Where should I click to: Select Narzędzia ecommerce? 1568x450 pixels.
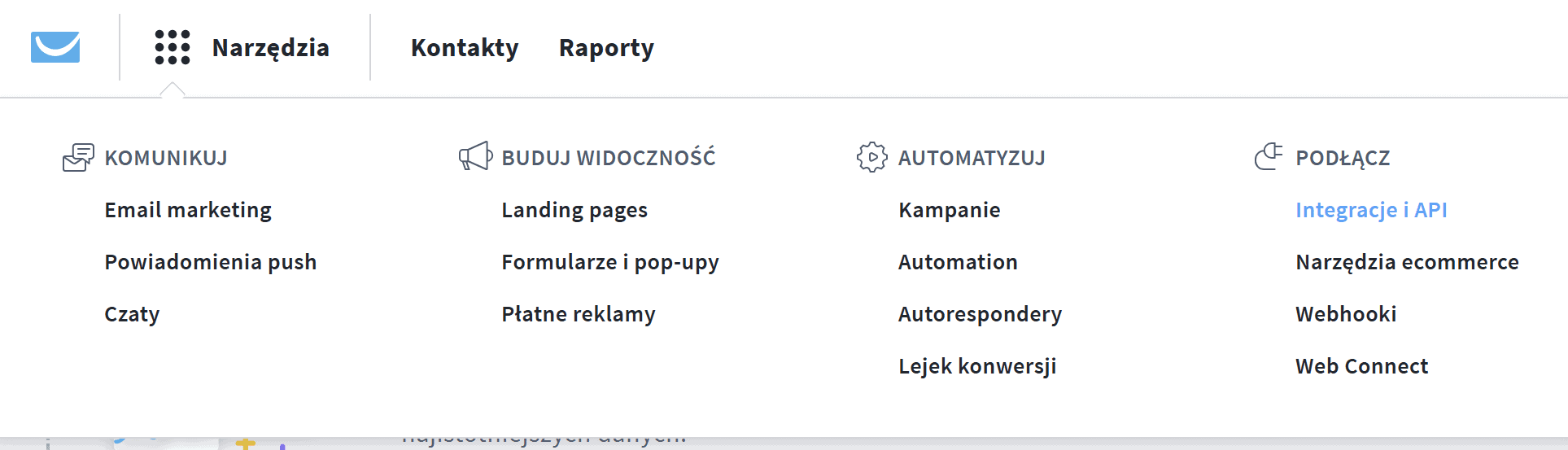pyautogui.click(x=1407, y=262)
